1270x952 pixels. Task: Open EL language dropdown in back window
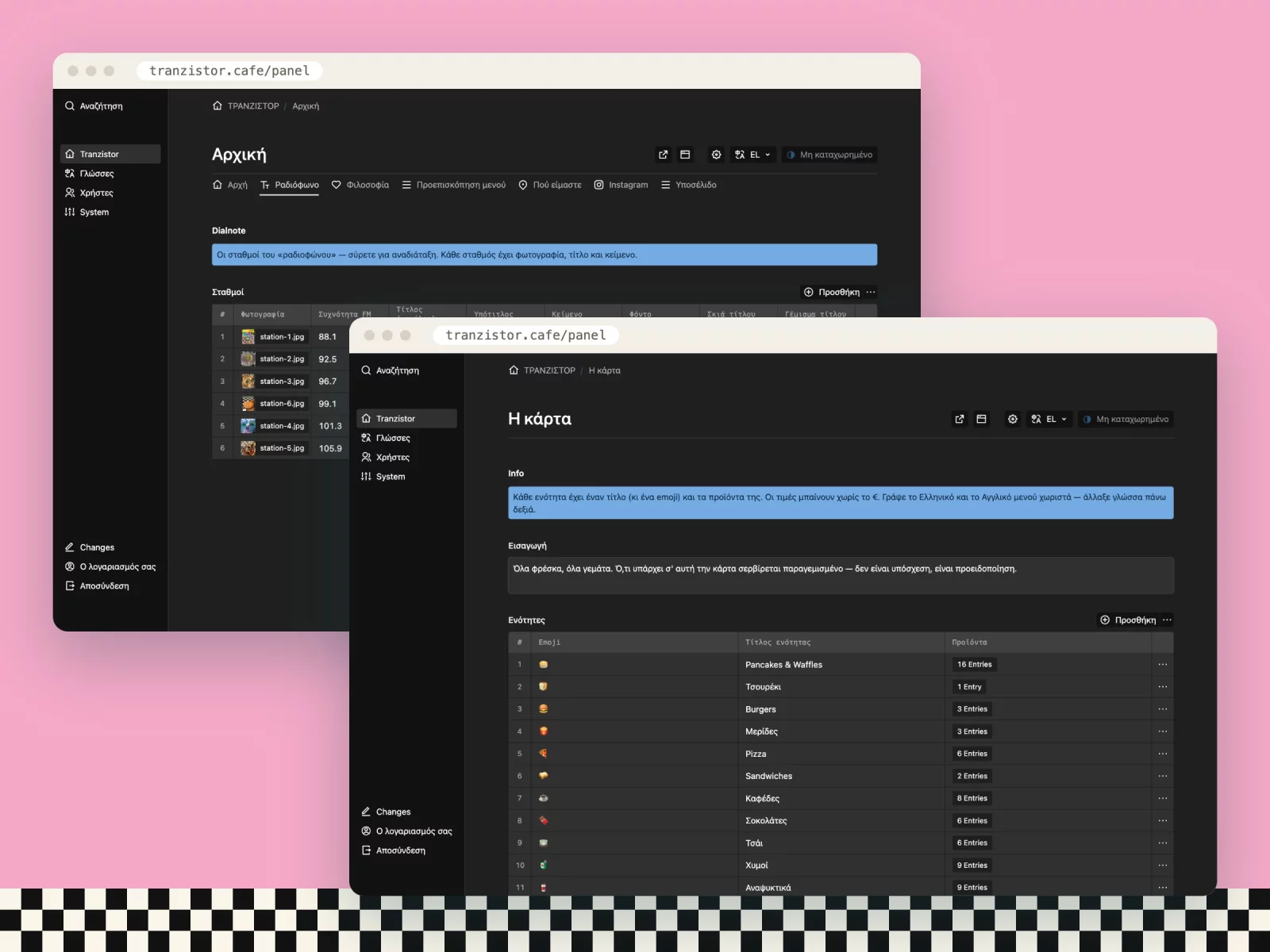point(752,155)
